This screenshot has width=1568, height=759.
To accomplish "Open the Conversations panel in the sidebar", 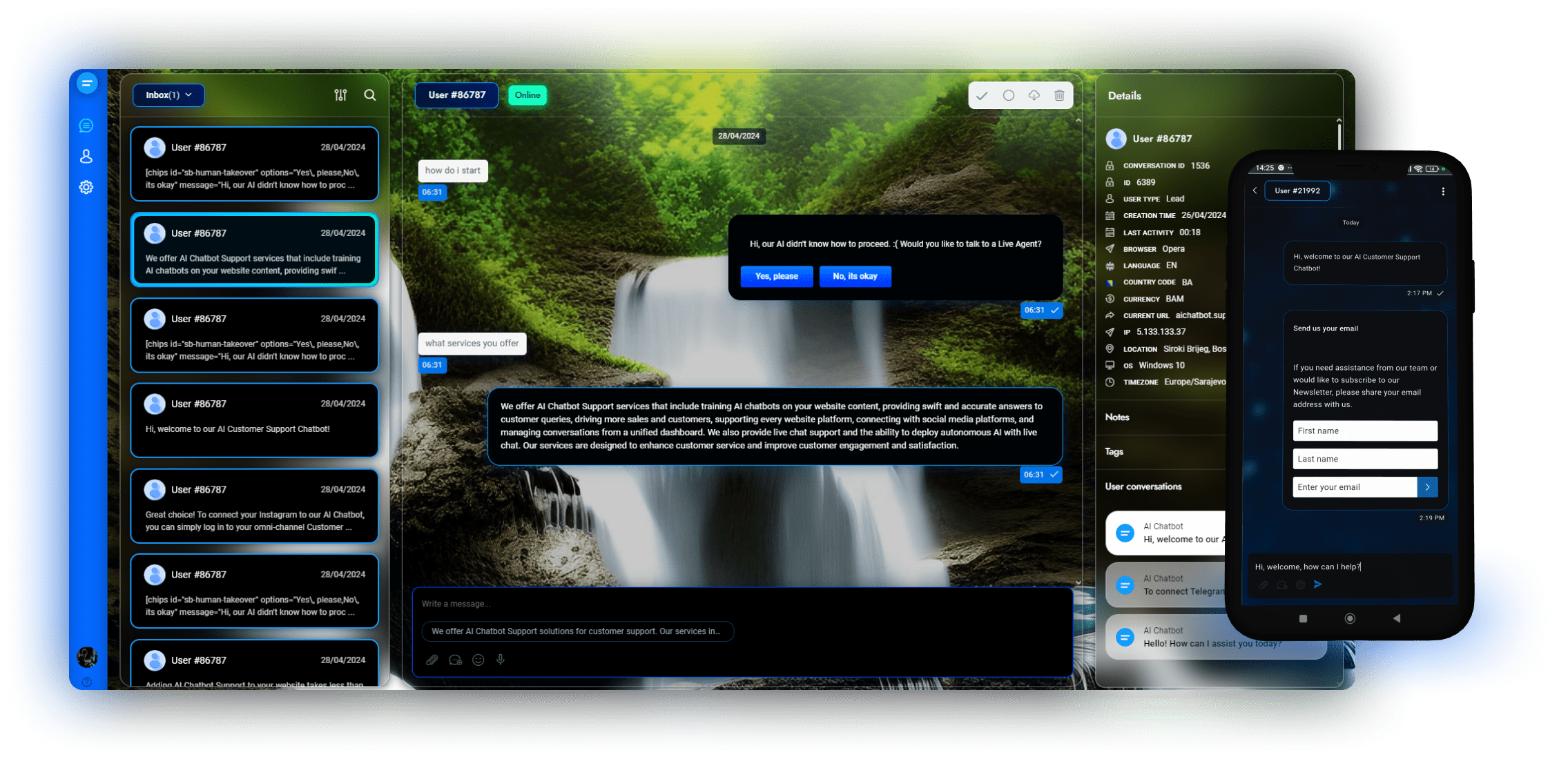I will pyautogui.click(x=86, y=125).
